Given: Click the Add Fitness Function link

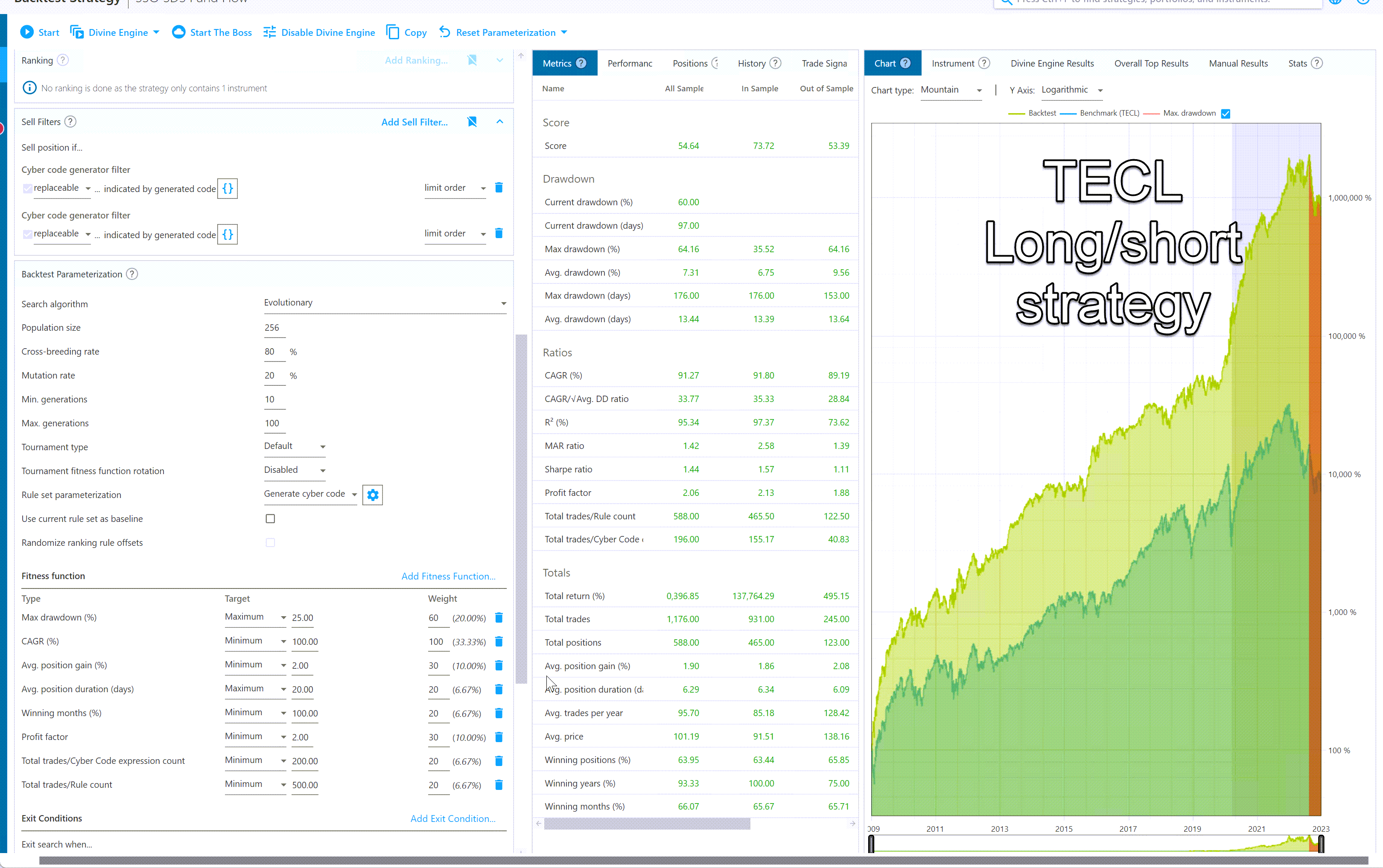Looking at the screenshot, I should click(x=448, y=577).
